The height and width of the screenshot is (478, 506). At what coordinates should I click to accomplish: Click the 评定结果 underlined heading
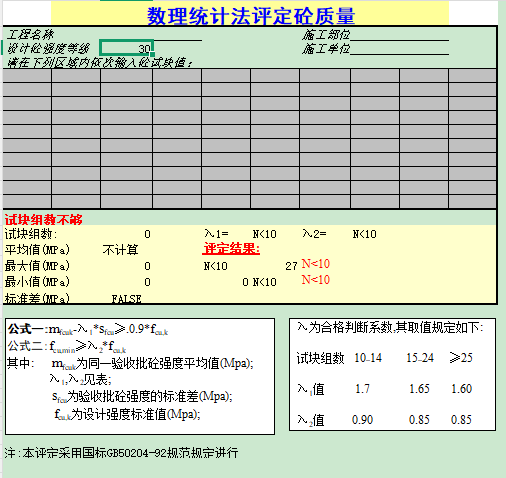pos(231,249)
